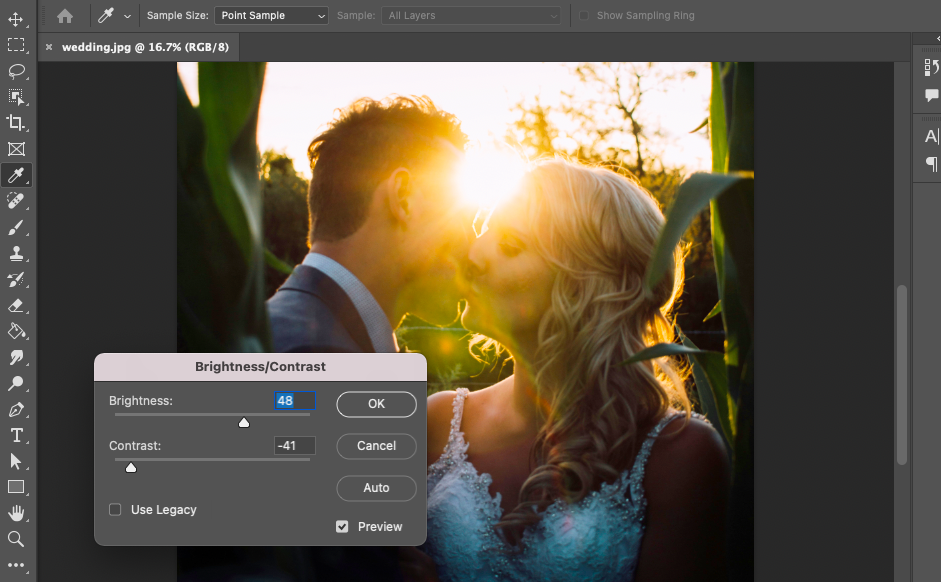The image size is (941, 582).
Task: Select the Smudge tool
Action: (x=16, y=358)
